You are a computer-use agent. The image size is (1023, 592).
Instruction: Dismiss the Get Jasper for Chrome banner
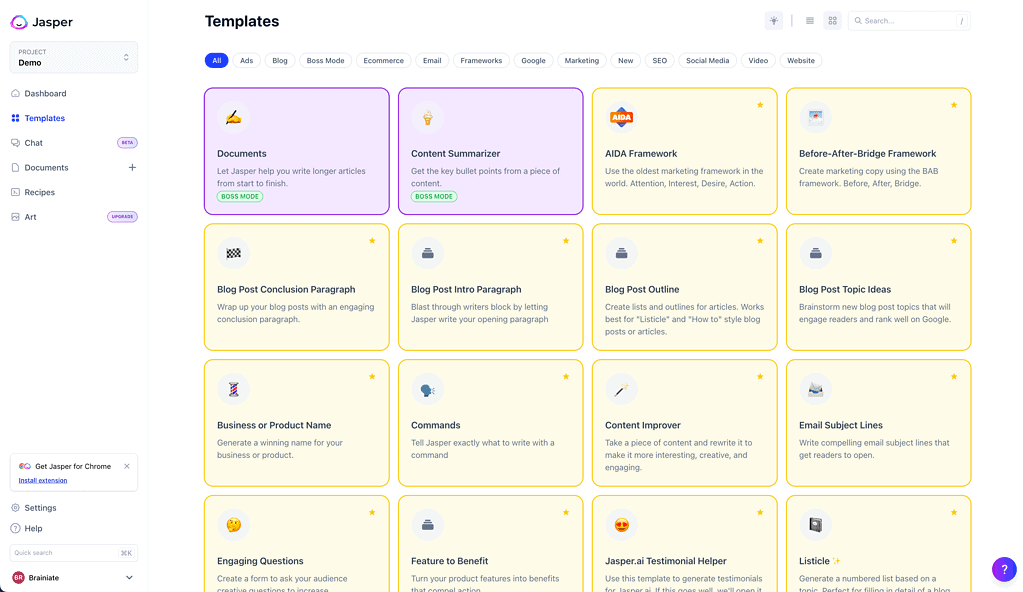pos(127,466)
